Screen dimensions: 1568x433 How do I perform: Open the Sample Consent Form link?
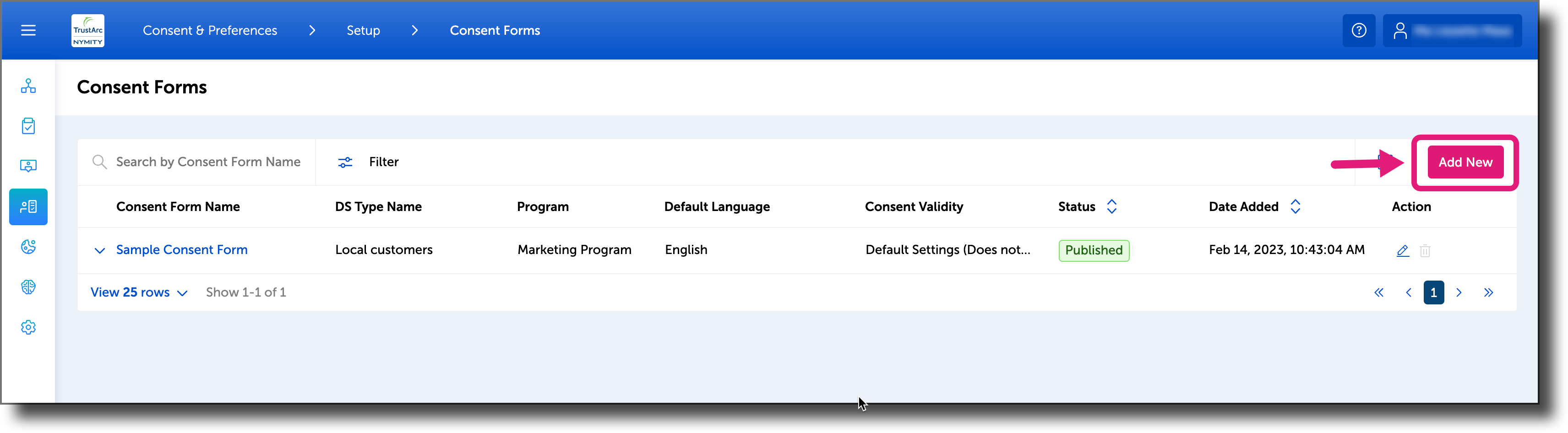pyautogui.click(x=181, y=249)
